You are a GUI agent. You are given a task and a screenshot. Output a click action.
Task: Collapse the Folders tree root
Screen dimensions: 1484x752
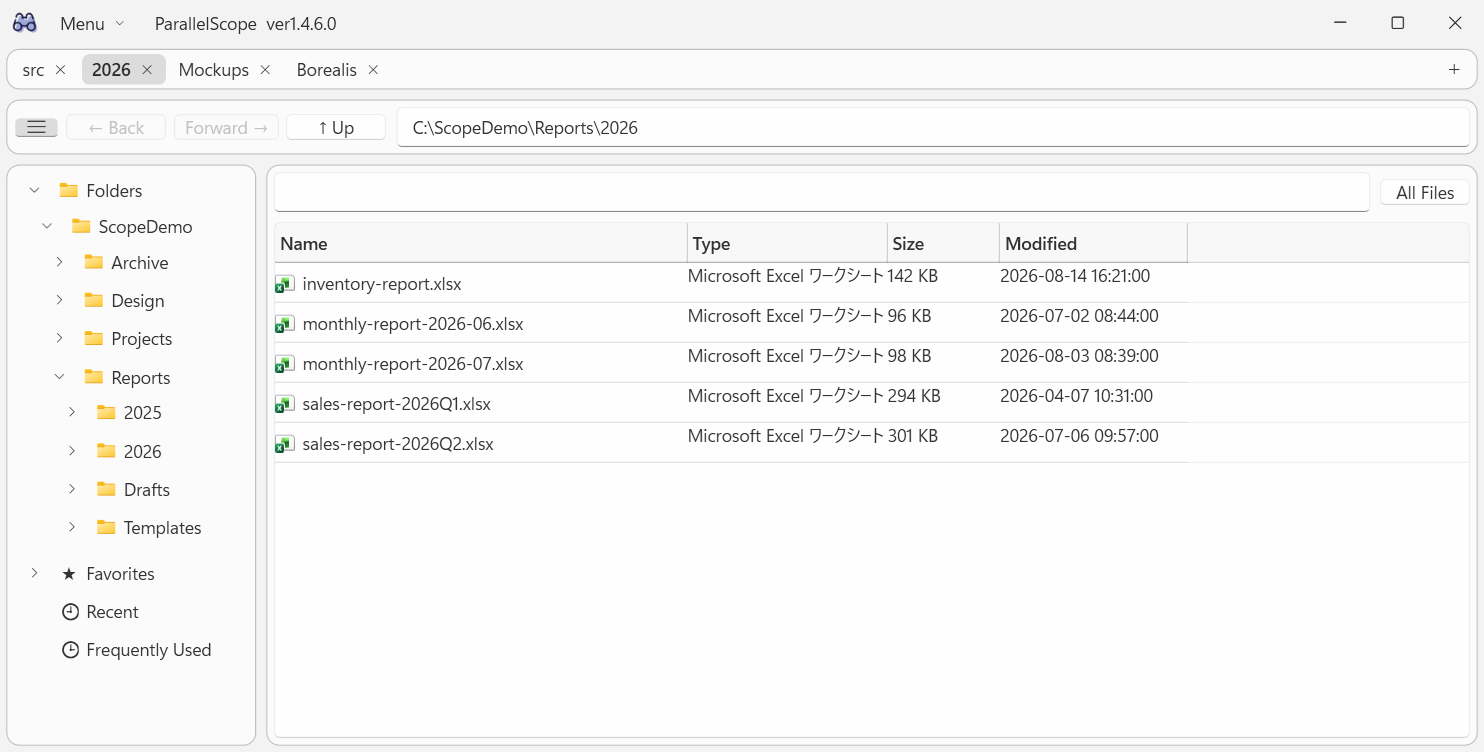35,190
